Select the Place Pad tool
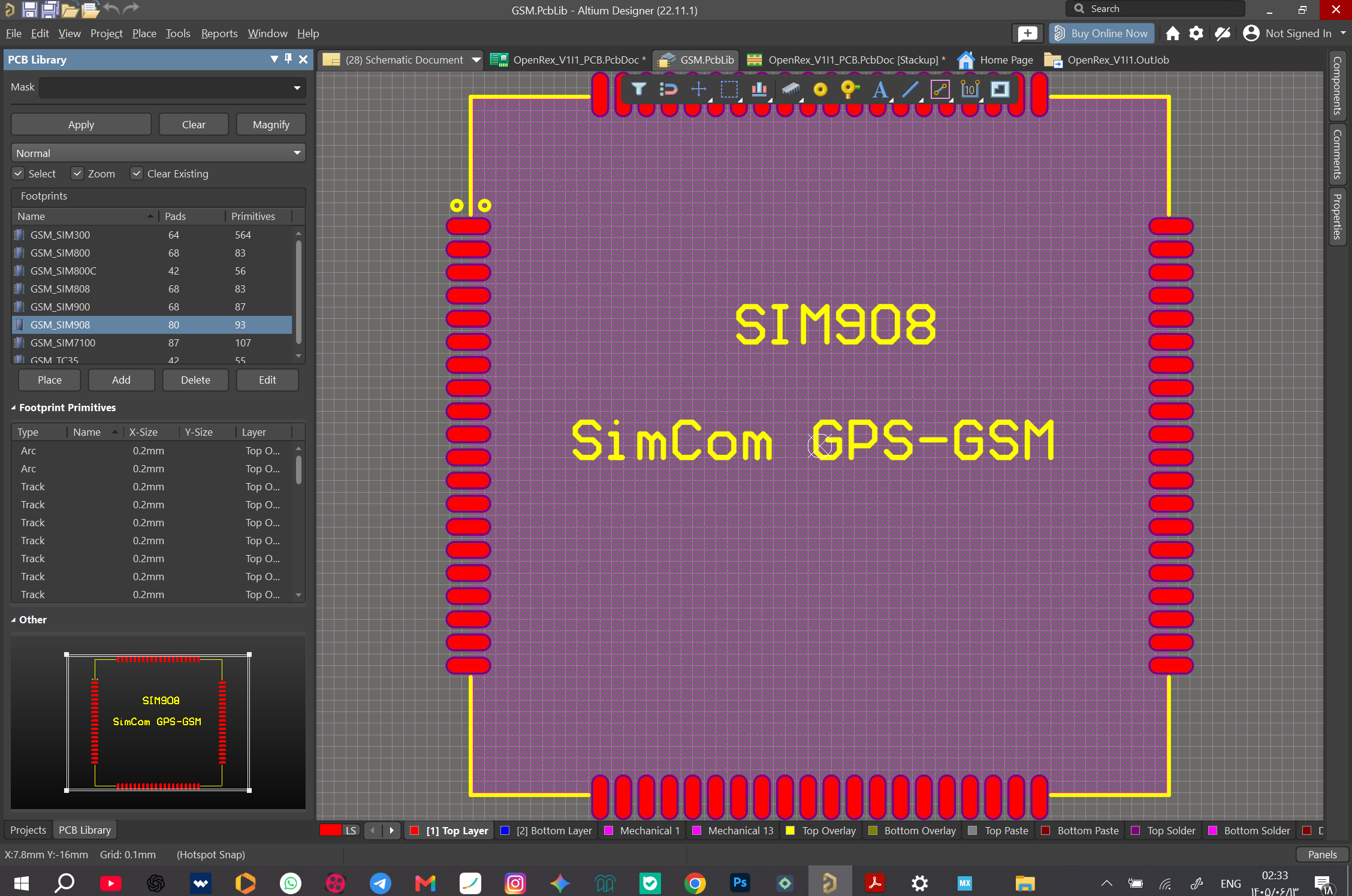 (x=820, y=89)
